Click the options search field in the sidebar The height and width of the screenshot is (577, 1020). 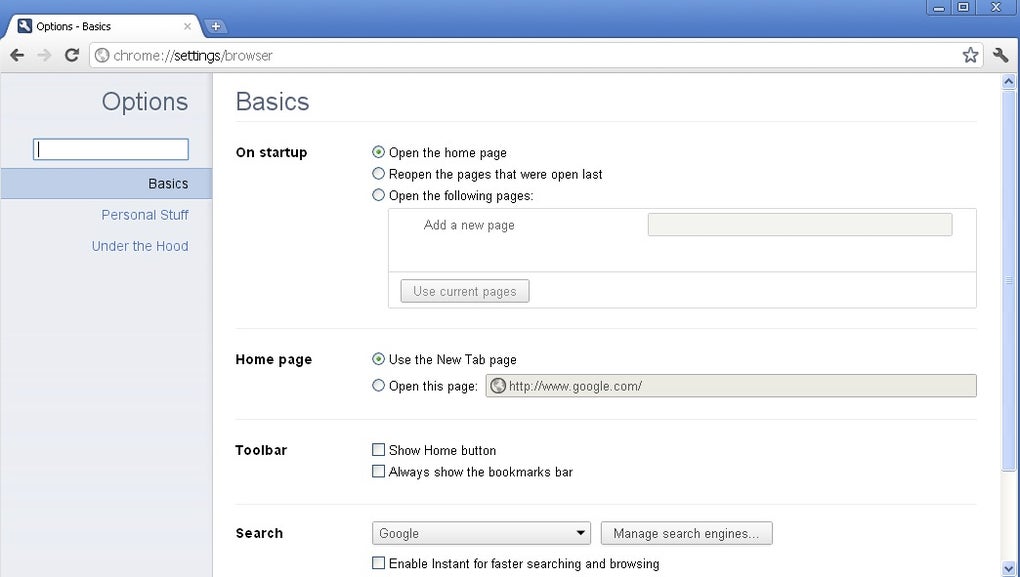point(111,149)
